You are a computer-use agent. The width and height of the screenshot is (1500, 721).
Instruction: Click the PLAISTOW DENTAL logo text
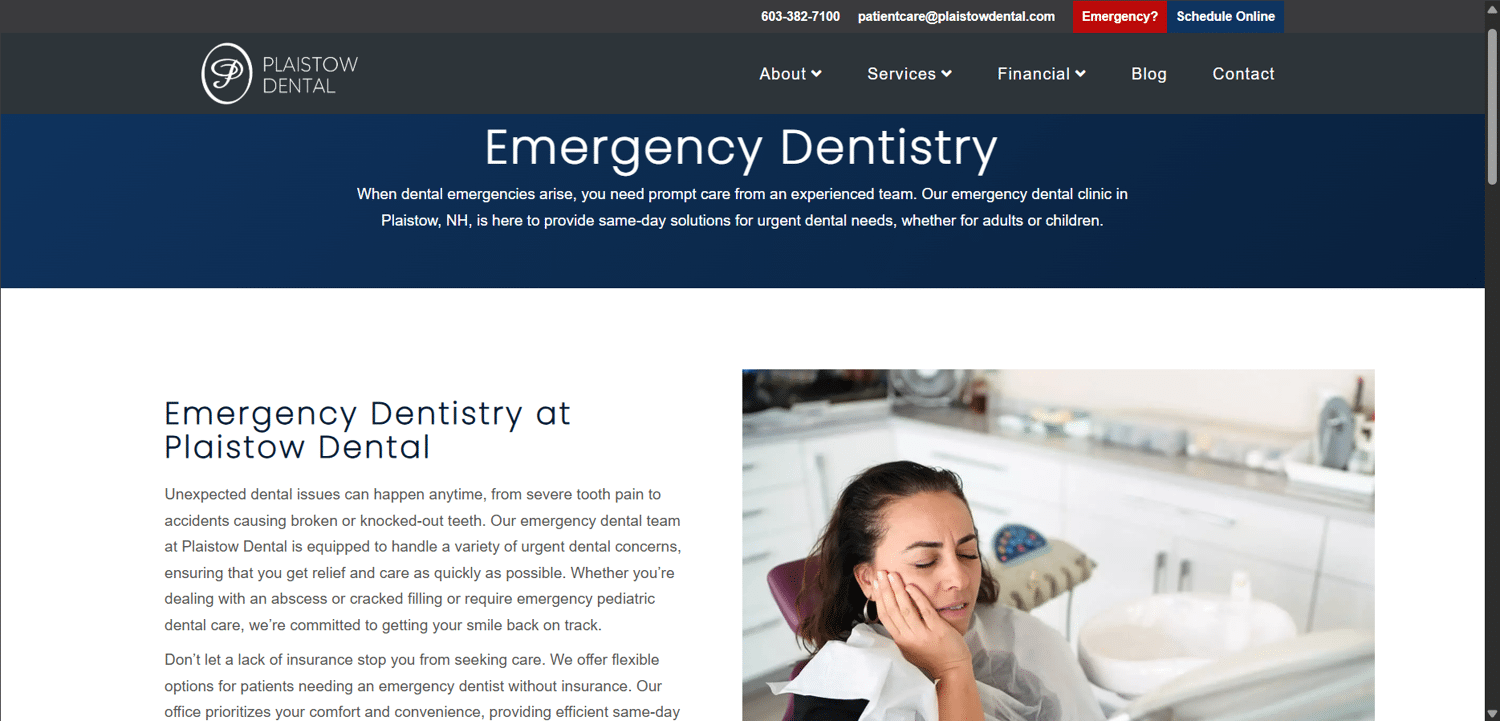click(310, 75)
